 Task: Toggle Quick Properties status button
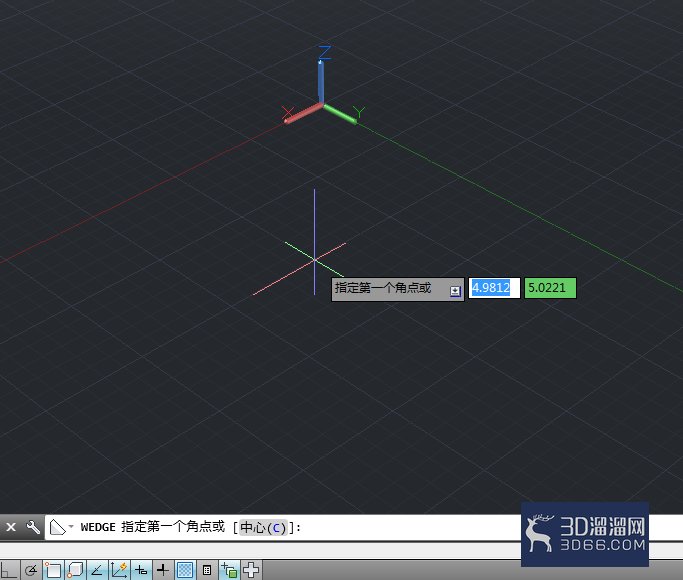pyautogui.click(x=207, y=570)
